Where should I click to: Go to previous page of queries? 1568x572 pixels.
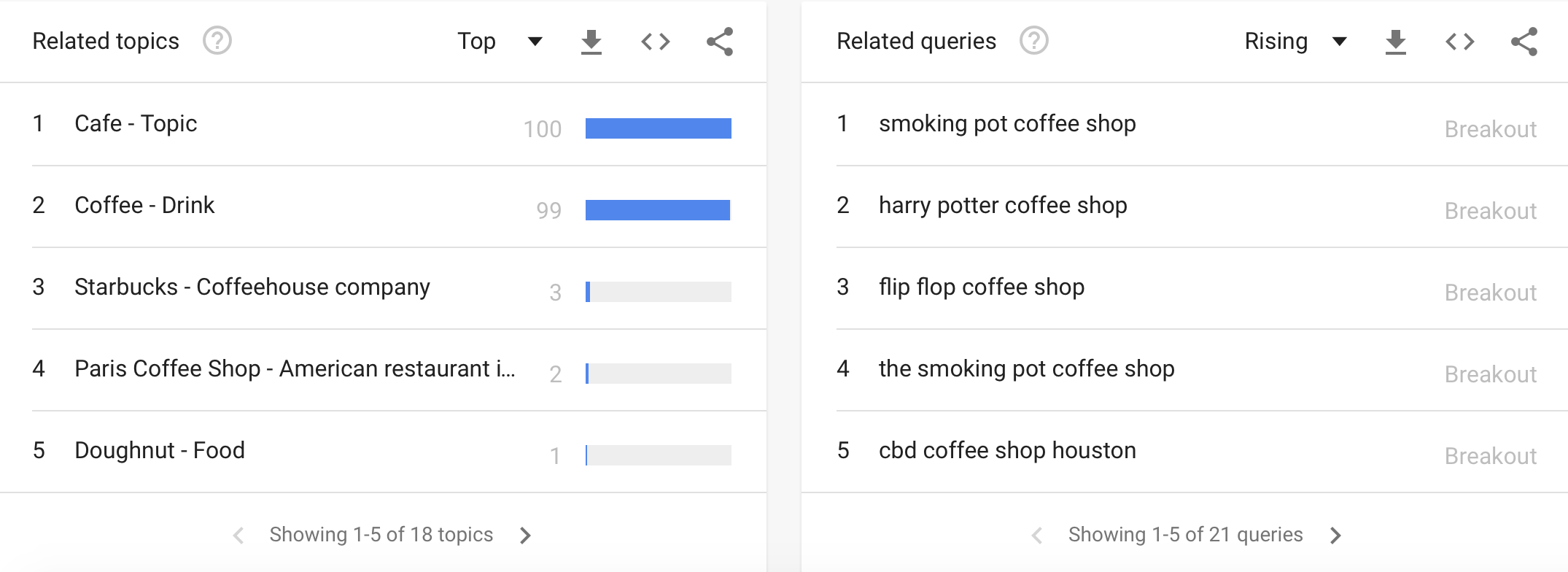[1037, 536]
